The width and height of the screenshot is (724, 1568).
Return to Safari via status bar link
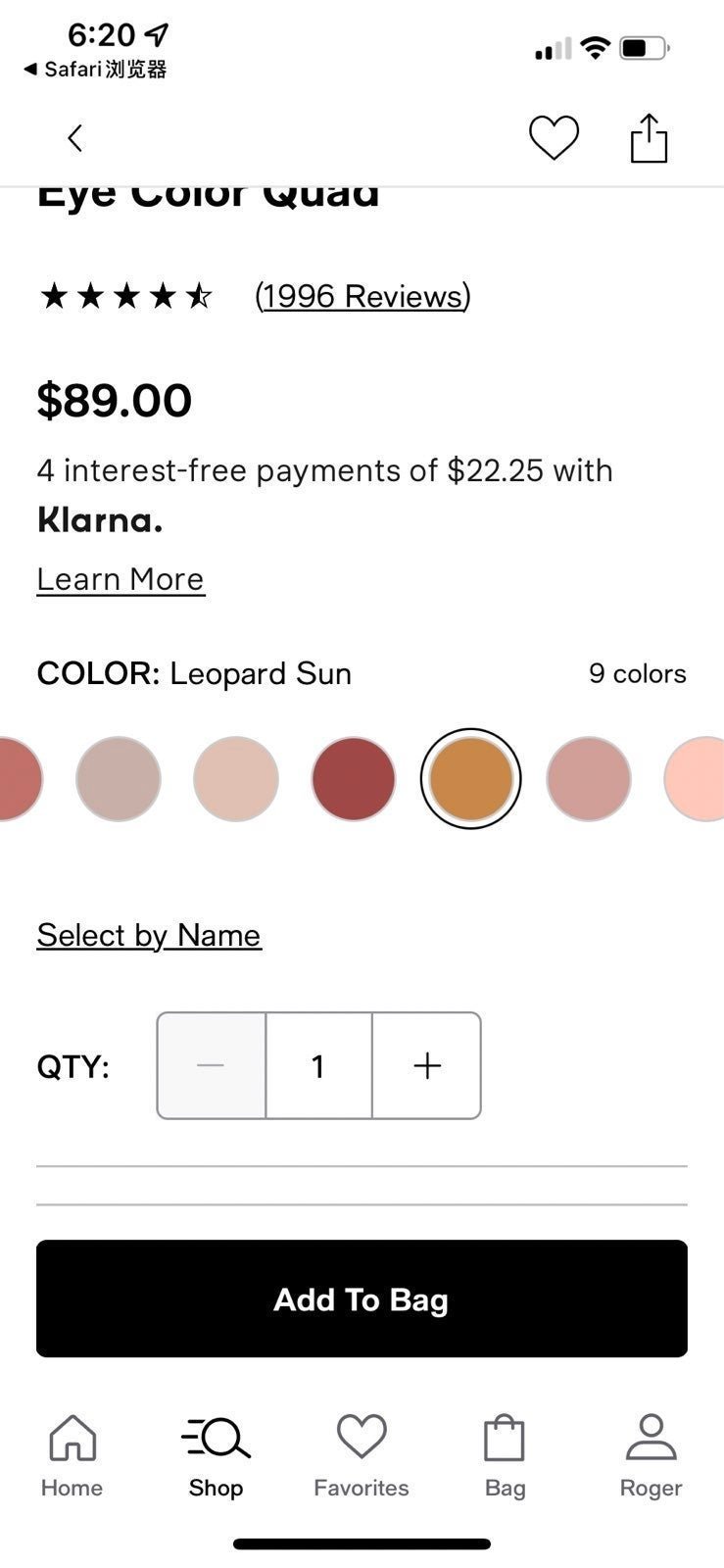[x=95, y=69]
